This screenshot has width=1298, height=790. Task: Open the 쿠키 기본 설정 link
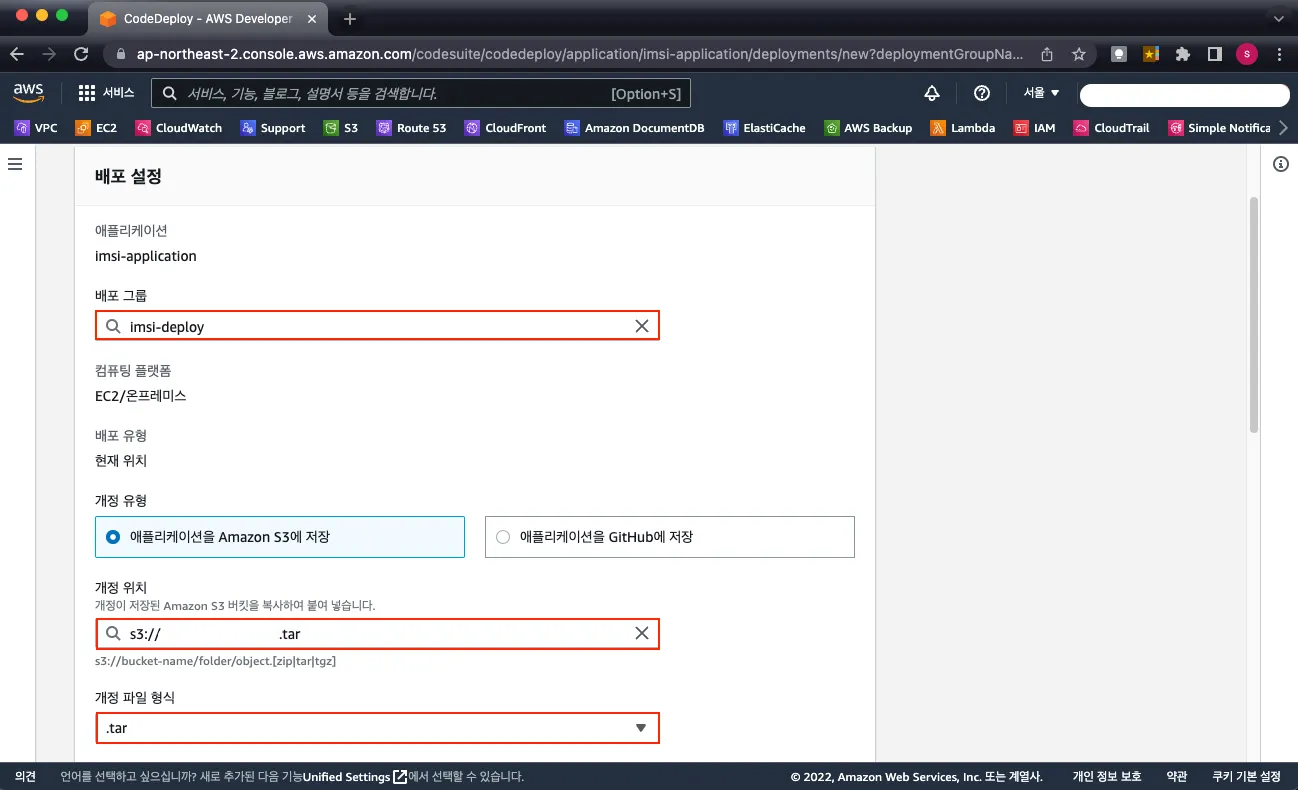point(1246,777)
